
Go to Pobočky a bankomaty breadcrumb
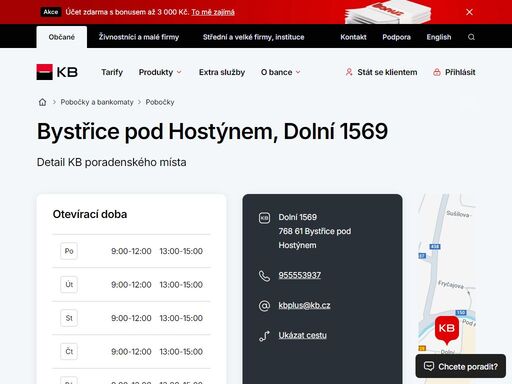pos(97,102)
